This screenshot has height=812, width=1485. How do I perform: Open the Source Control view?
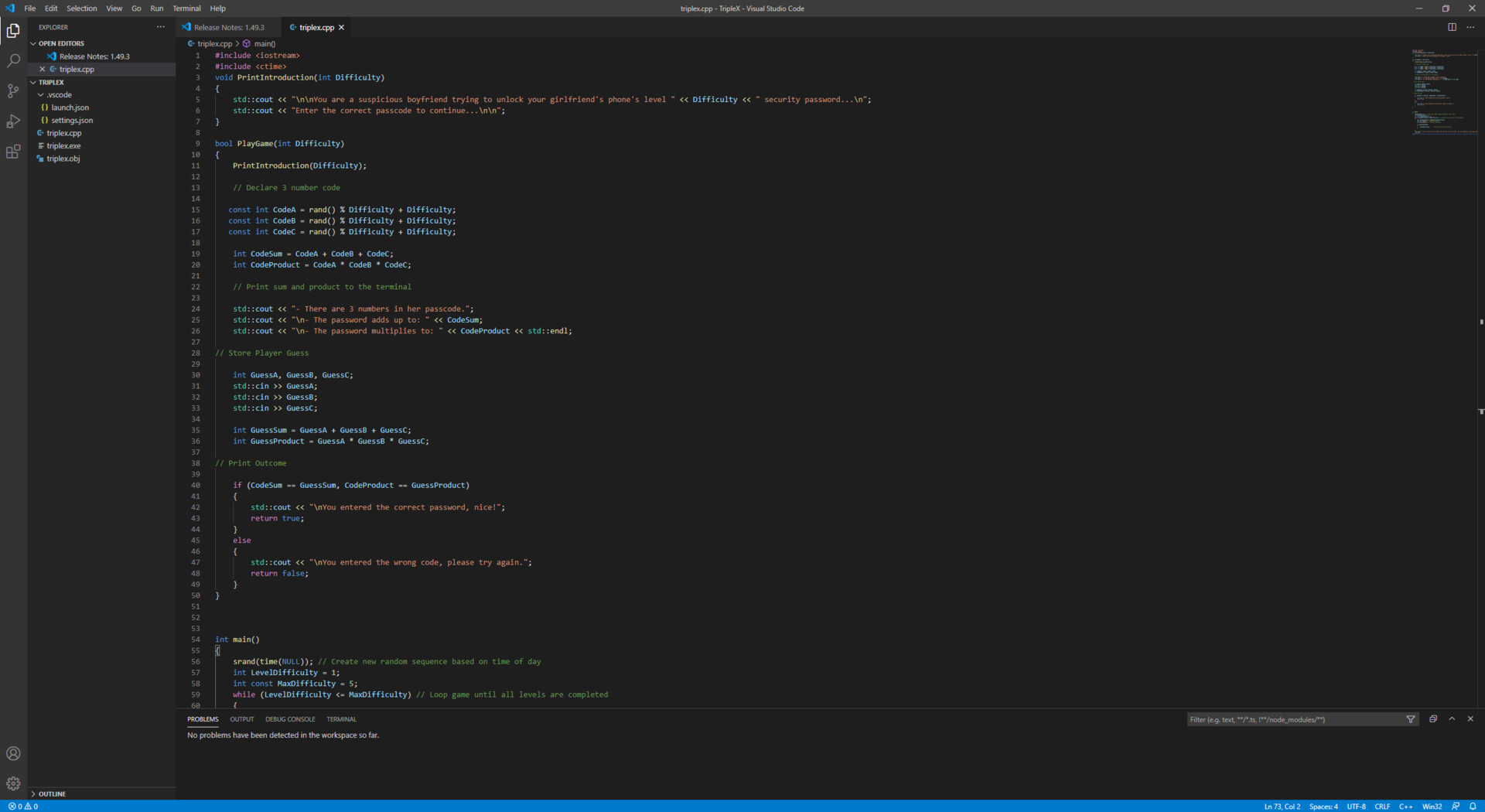click(x=13, y=91)
